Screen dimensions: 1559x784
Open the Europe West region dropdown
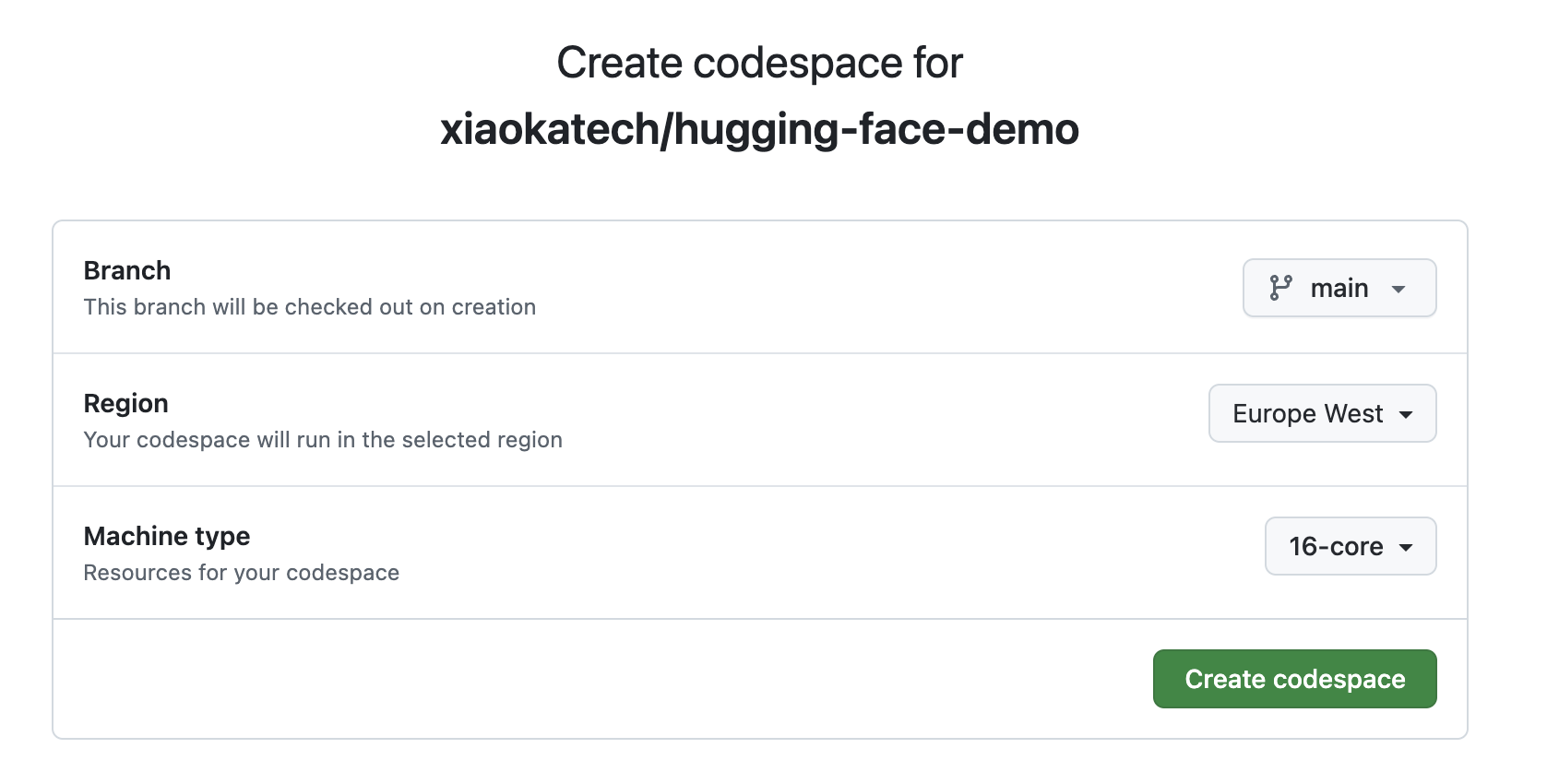pos(1322,413)
